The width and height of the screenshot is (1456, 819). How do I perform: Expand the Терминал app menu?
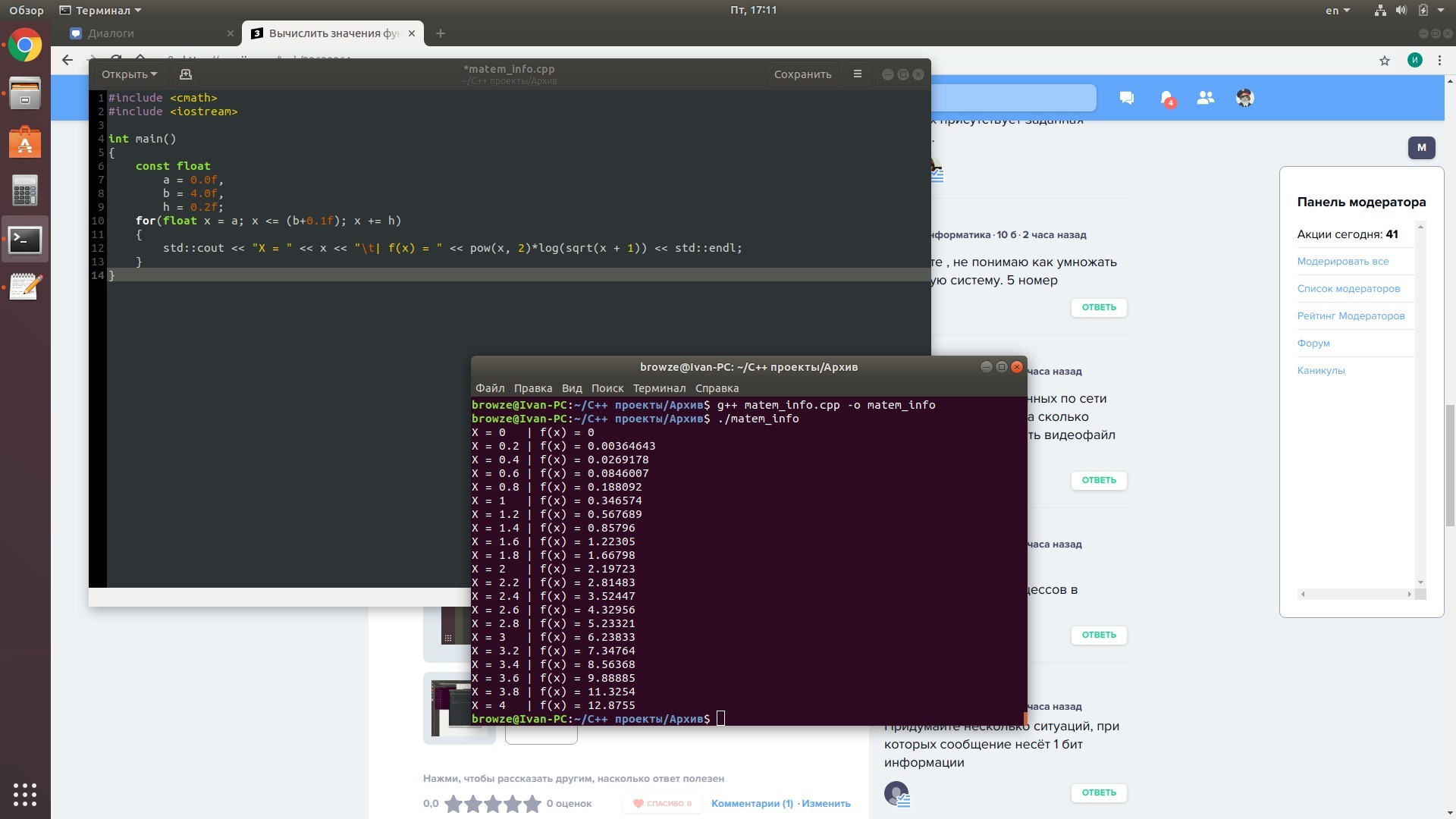[101, 11]
